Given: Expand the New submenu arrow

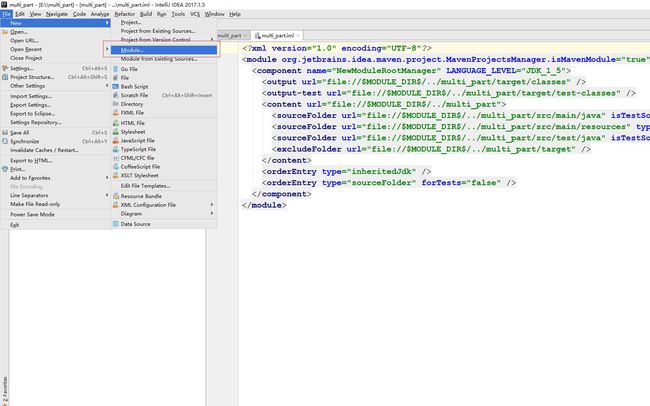Looking at the screenshot, I should tap(107, 23).
